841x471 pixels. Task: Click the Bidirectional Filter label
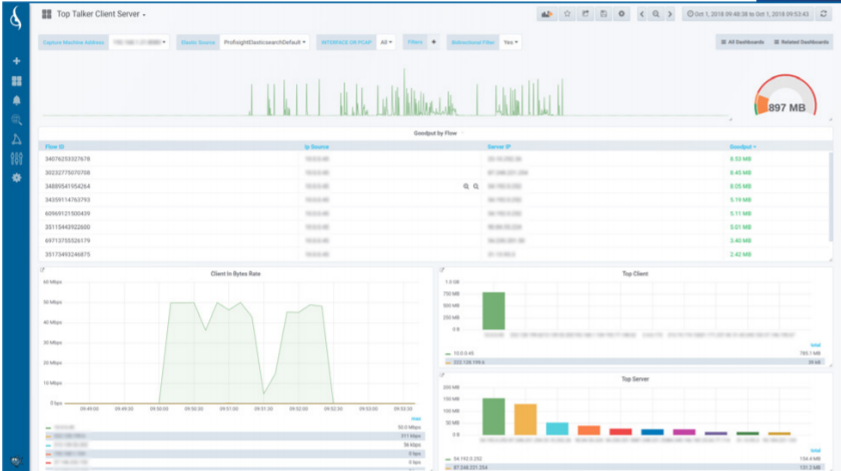click(473, 42)
